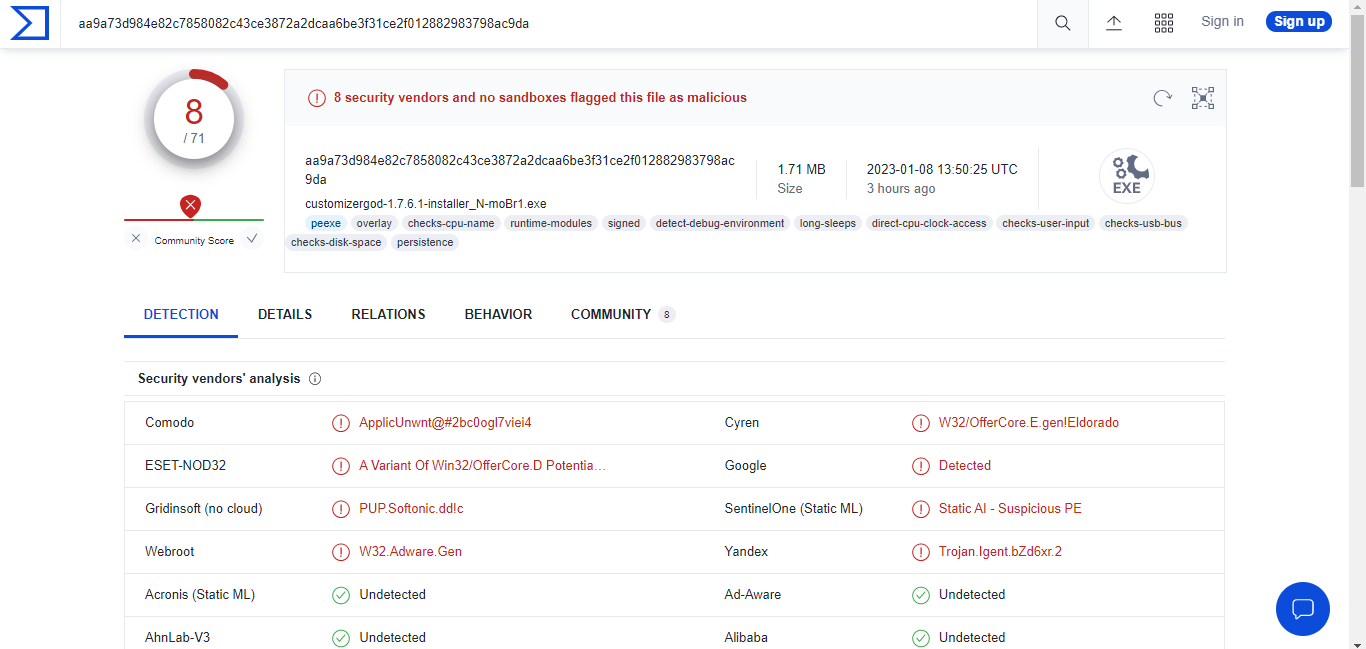Click the warning icon in Comodo row
This screenshot has height=649, width=1366.
341,423
